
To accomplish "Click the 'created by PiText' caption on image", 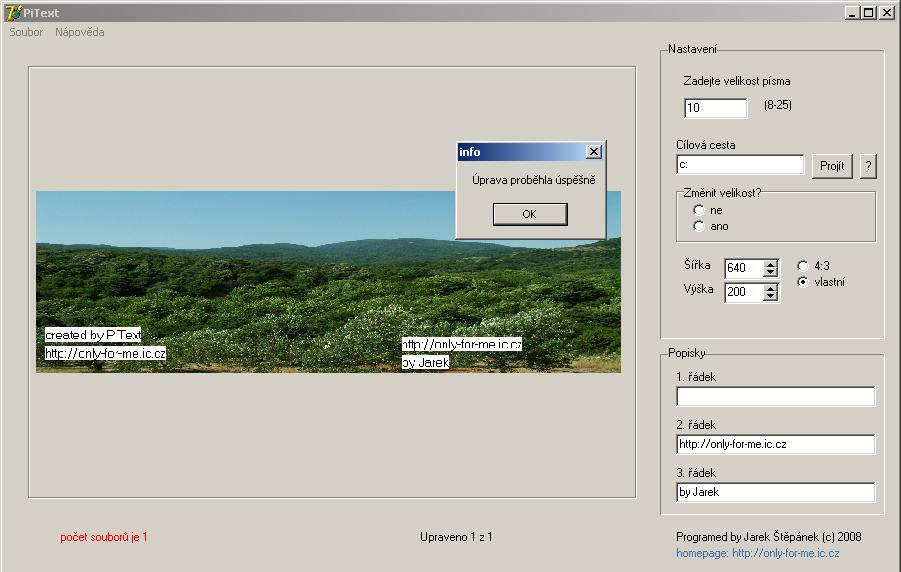I will 93,335.
